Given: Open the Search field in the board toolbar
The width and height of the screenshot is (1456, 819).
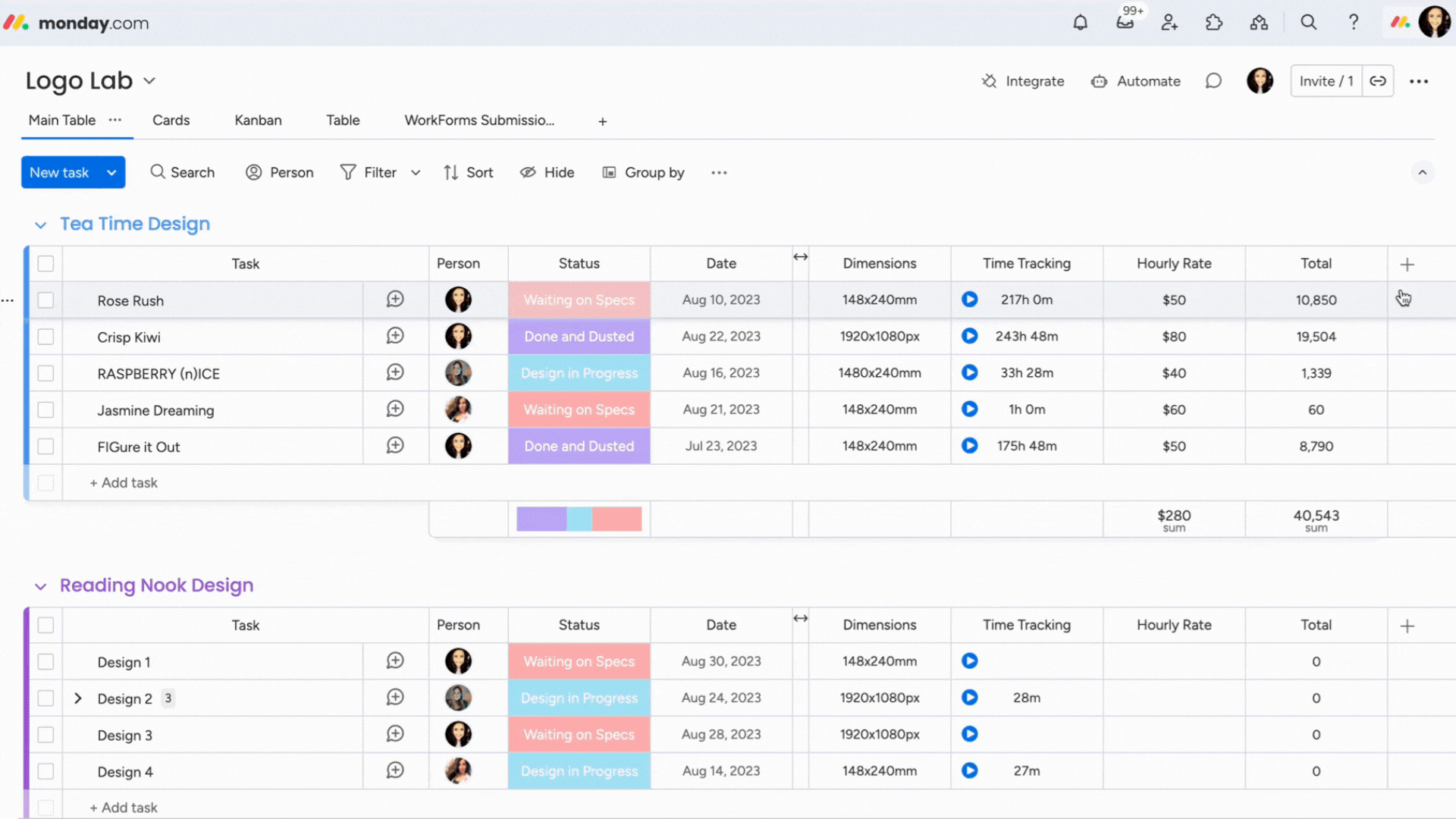Looking at the screenshot, I should (x=183, y=173).
